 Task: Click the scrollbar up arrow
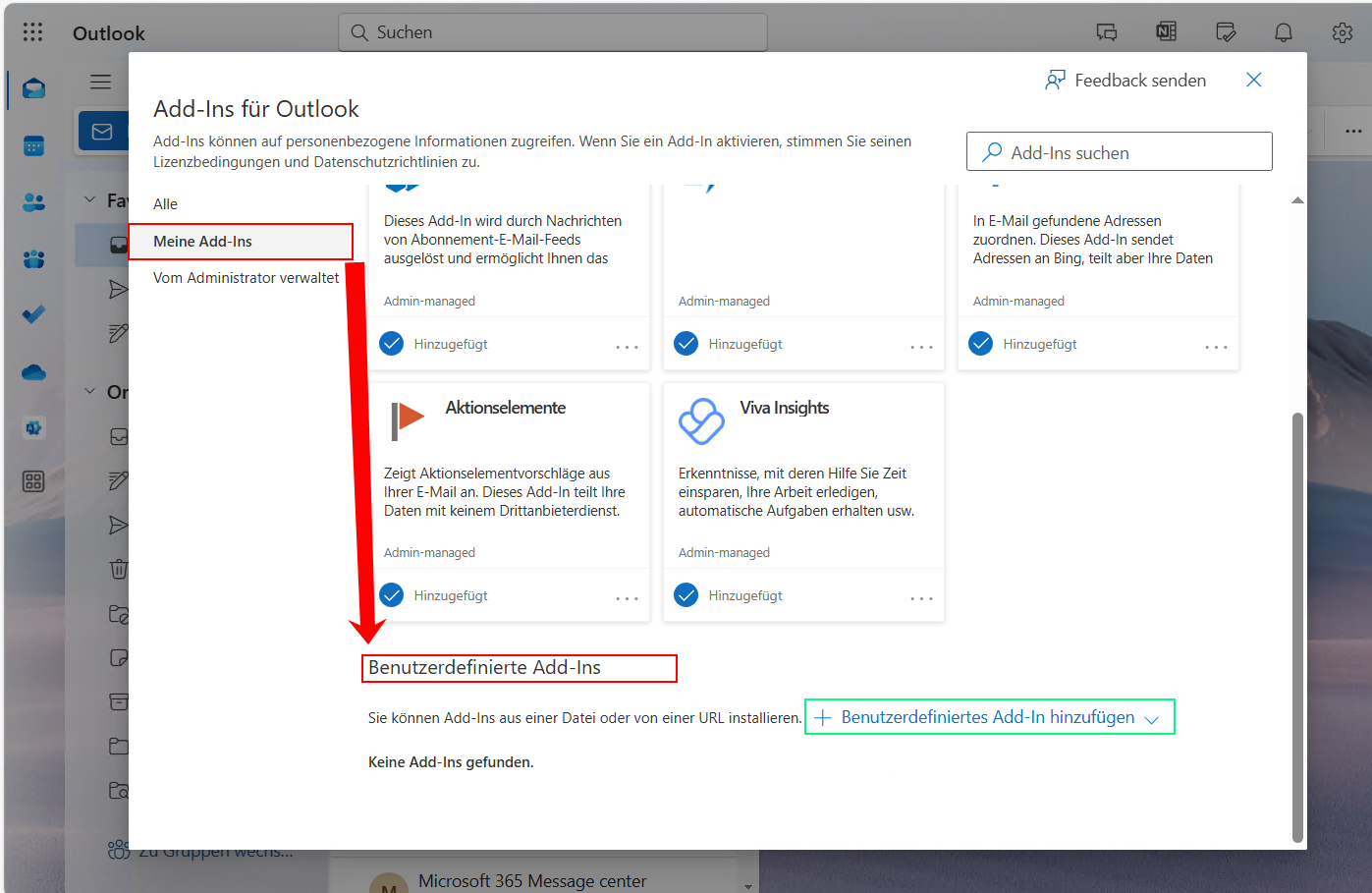click(x=1297, y=199)
